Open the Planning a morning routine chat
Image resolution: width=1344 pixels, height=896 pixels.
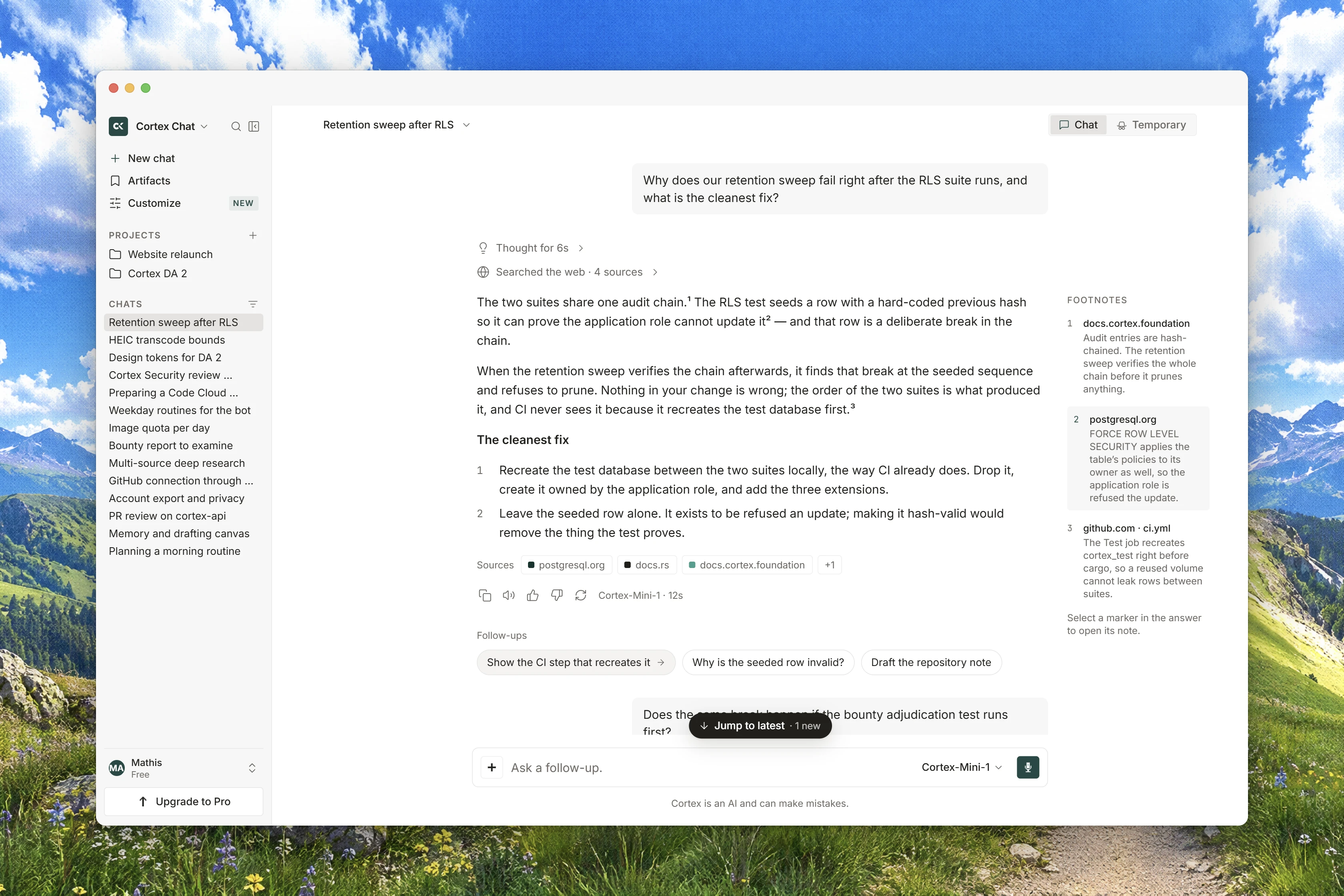click(184, 552)
